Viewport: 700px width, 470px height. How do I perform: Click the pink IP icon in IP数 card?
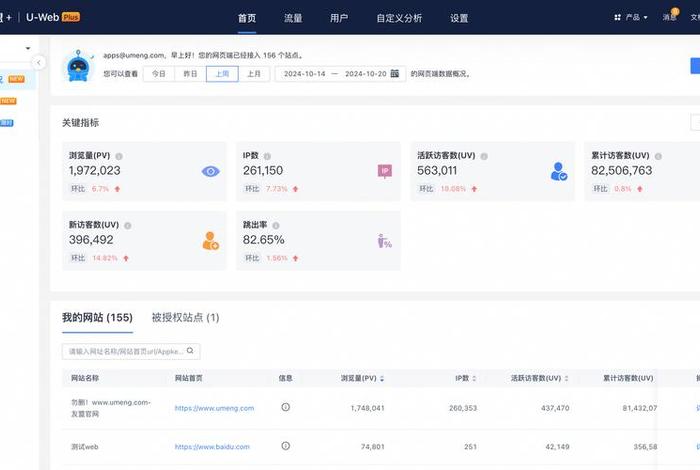385,171
